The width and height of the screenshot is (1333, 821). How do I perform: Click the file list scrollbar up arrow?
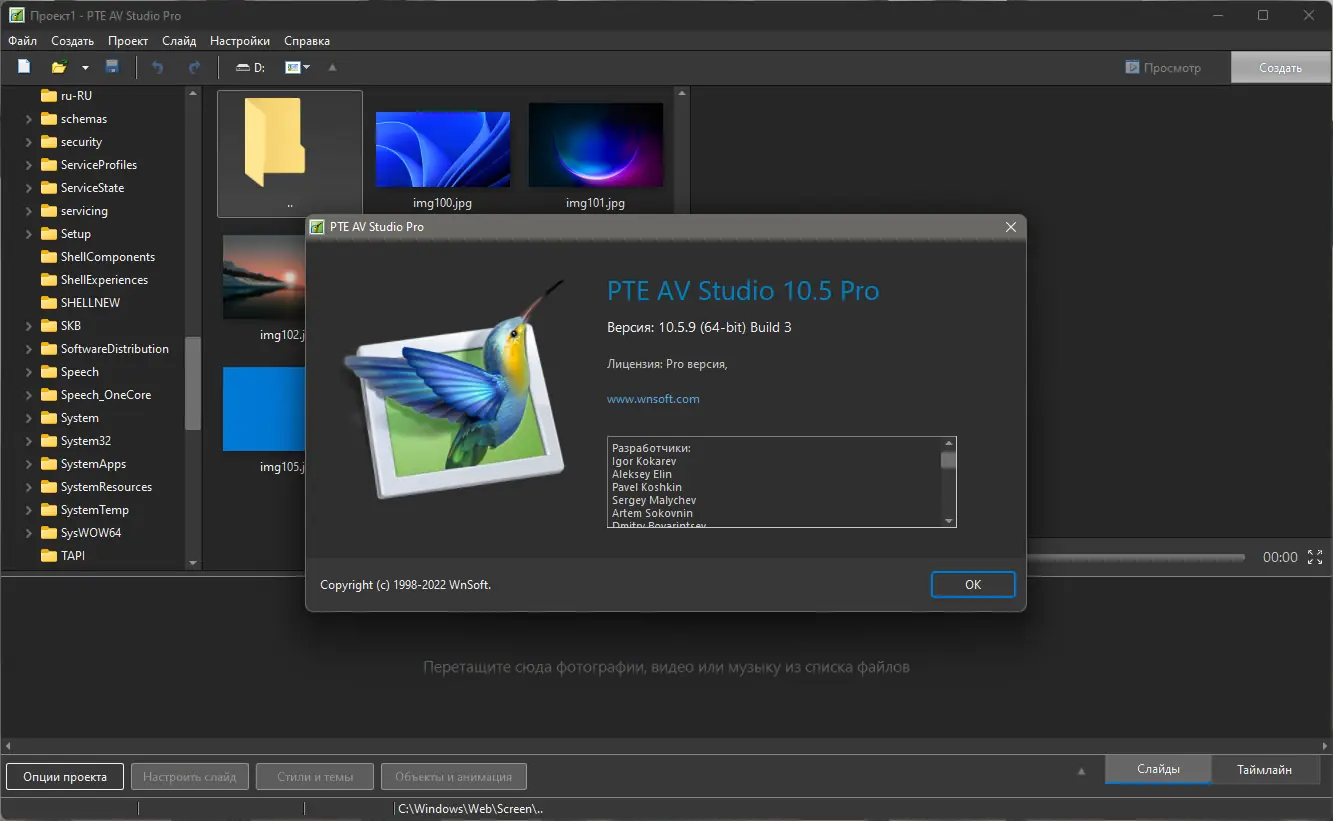pos(682,95)
